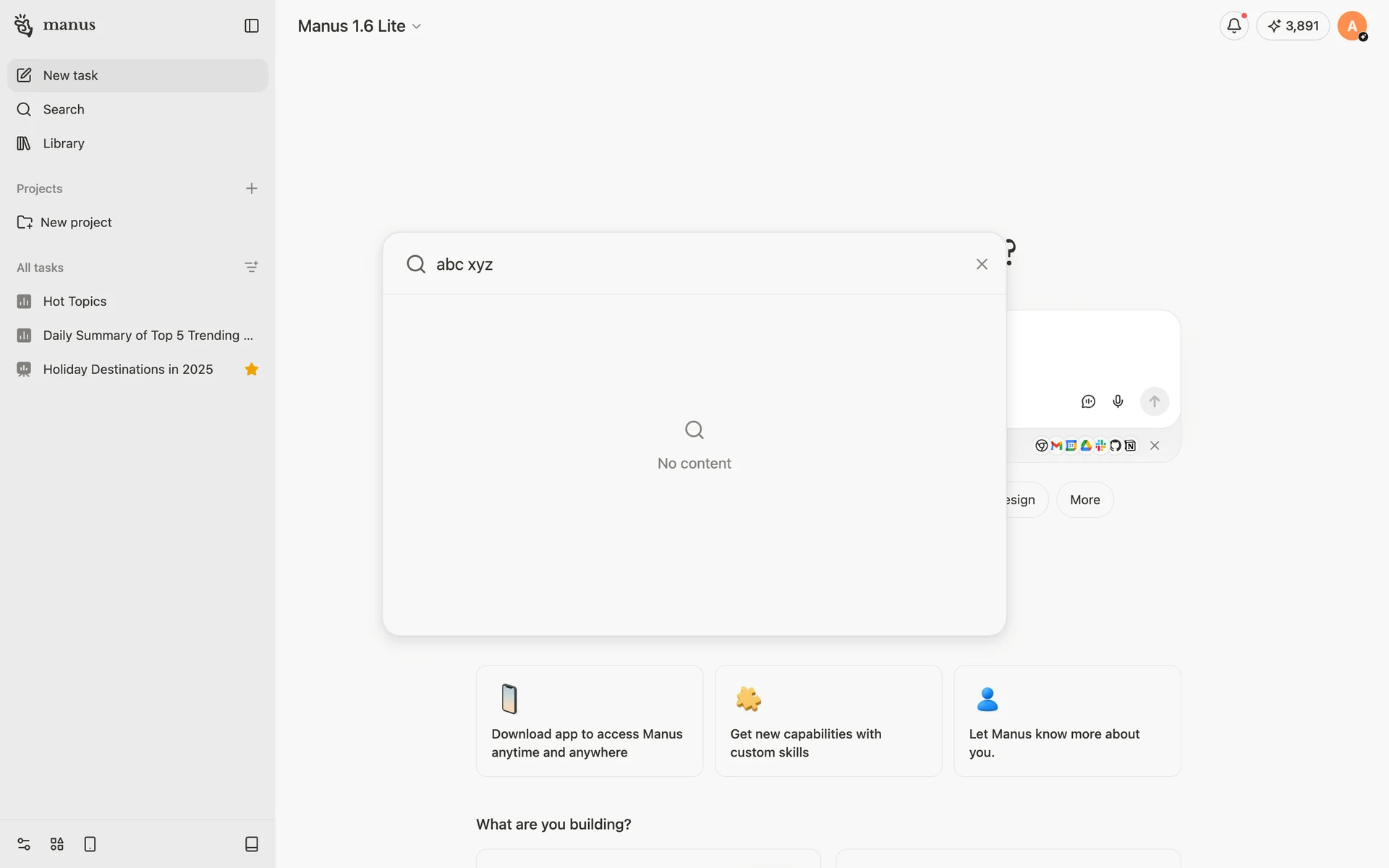
Task: Expand the More suggestions chip
Action: pos(1084,500)
